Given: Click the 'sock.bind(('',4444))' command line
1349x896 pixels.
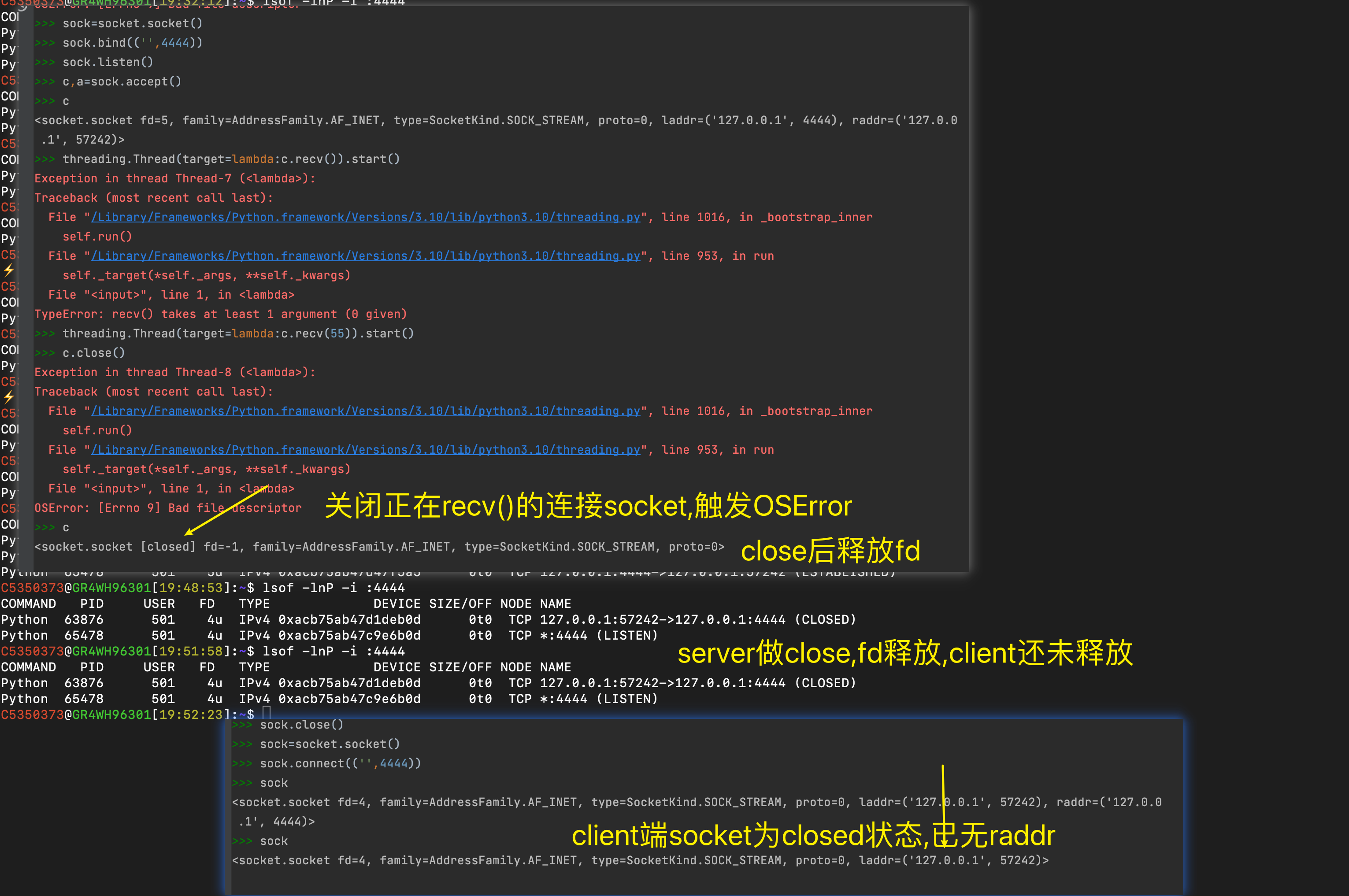Looking at the screenshot, I should (x=132, y=43).
